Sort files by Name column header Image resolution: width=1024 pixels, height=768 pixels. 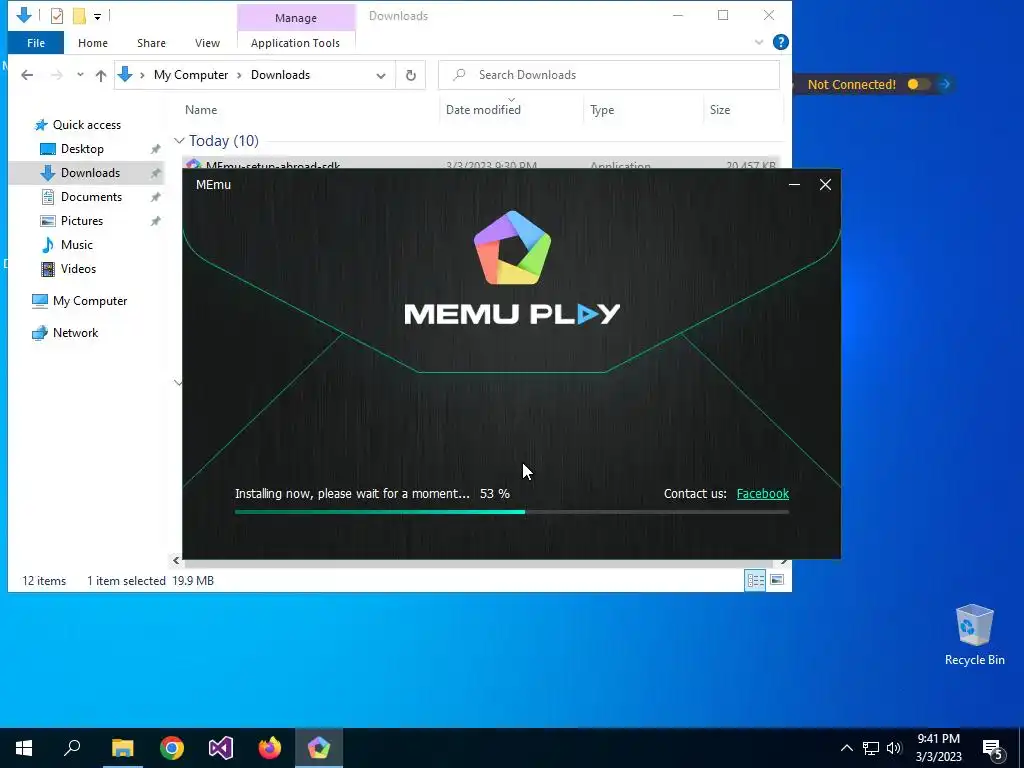point(201,110)
